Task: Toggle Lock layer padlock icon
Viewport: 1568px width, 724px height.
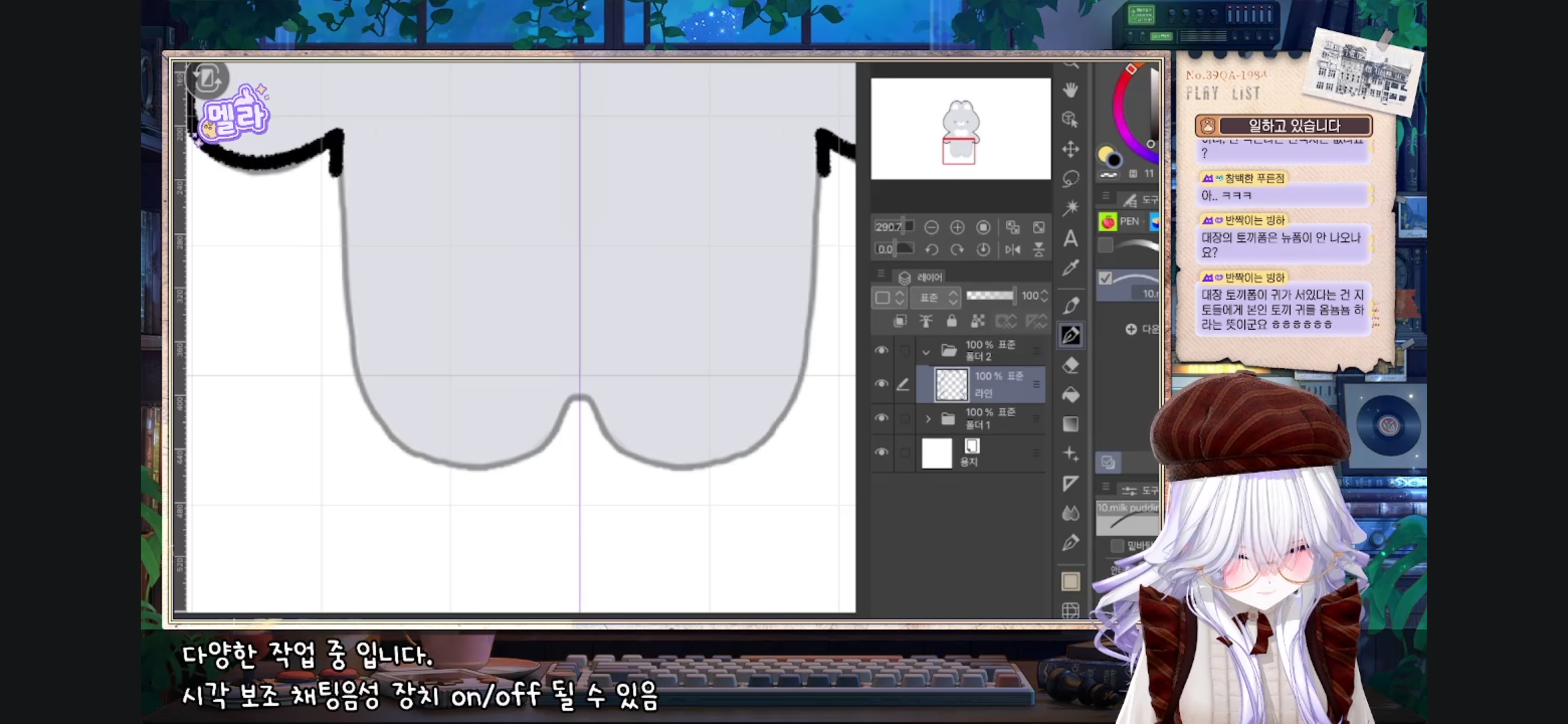Action: pyautogui.click(x=952, y=321)
